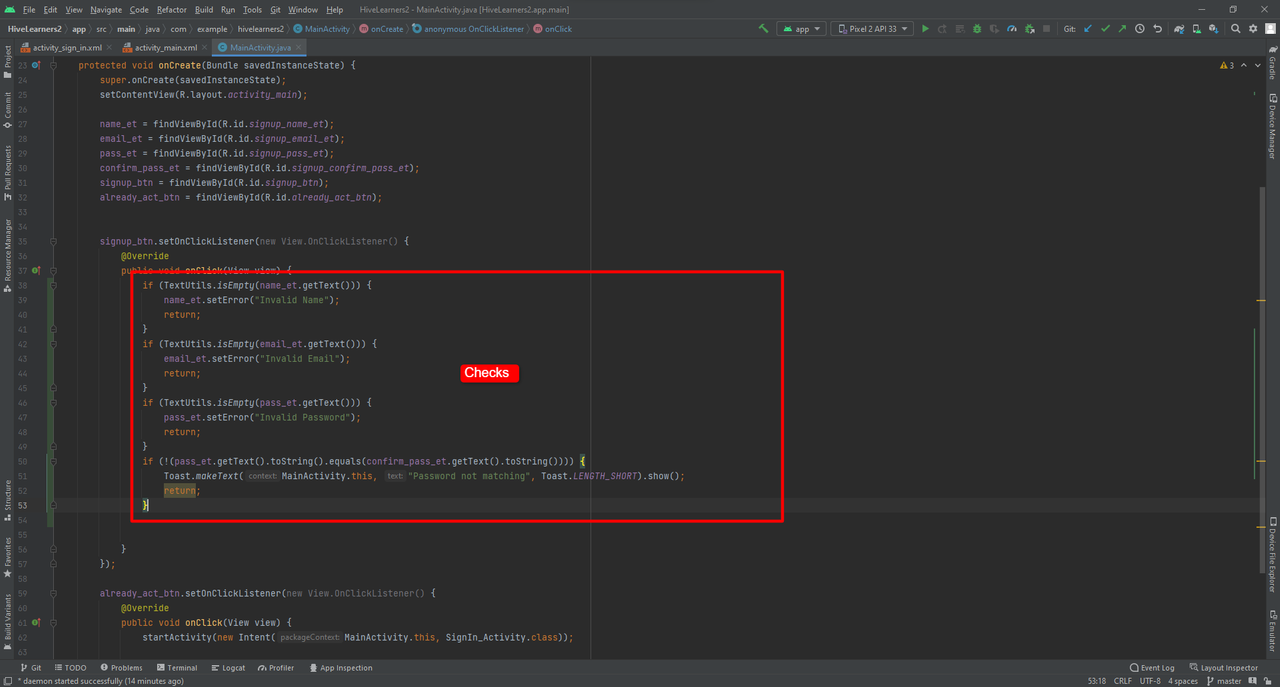Image resolution: width=1280 pixels, height=687 pixels.
Task: Open the App Inspection tool window
Action: [x=340, y=668]
